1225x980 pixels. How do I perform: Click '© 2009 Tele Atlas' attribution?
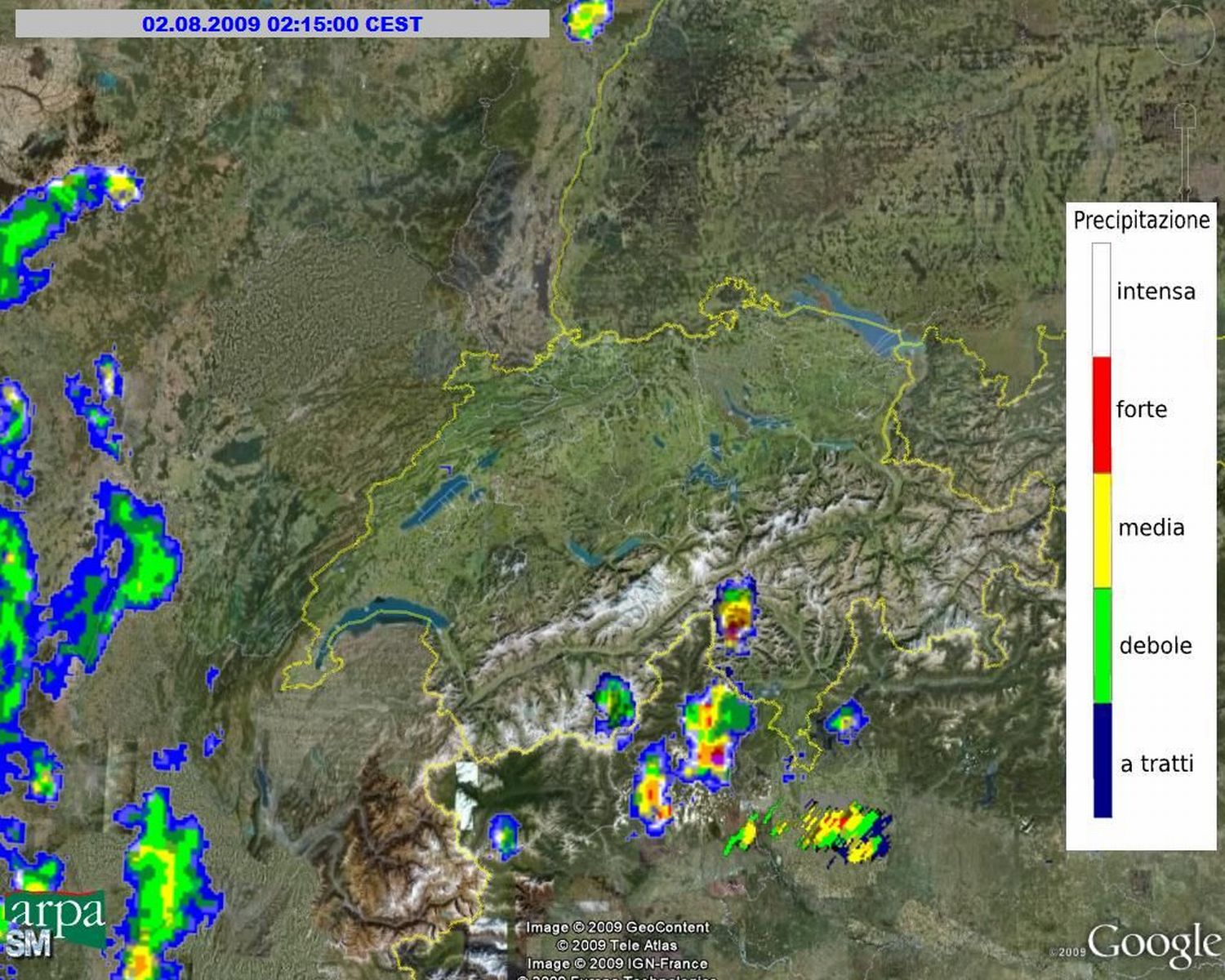coord(617,945)
